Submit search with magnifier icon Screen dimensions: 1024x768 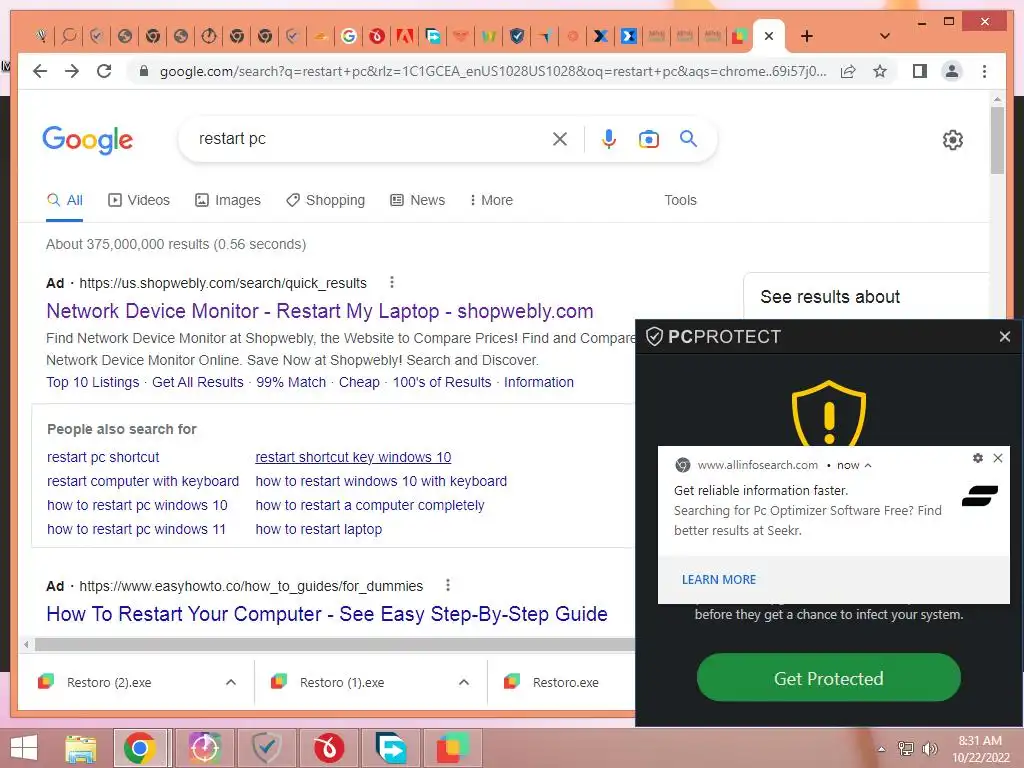688,138
